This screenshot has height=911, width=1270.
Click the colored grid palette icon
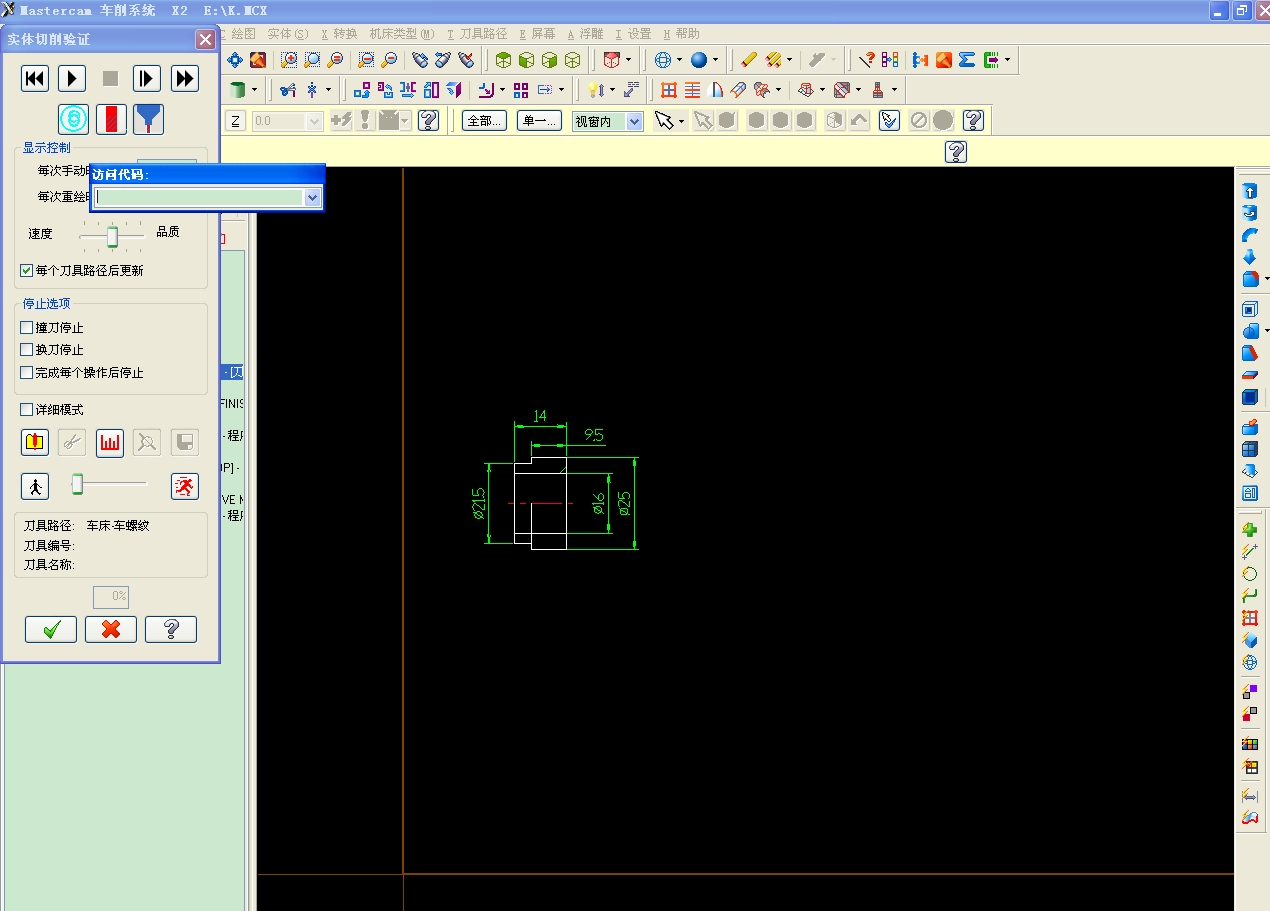pyautogui.click(x=1249, y=744)
